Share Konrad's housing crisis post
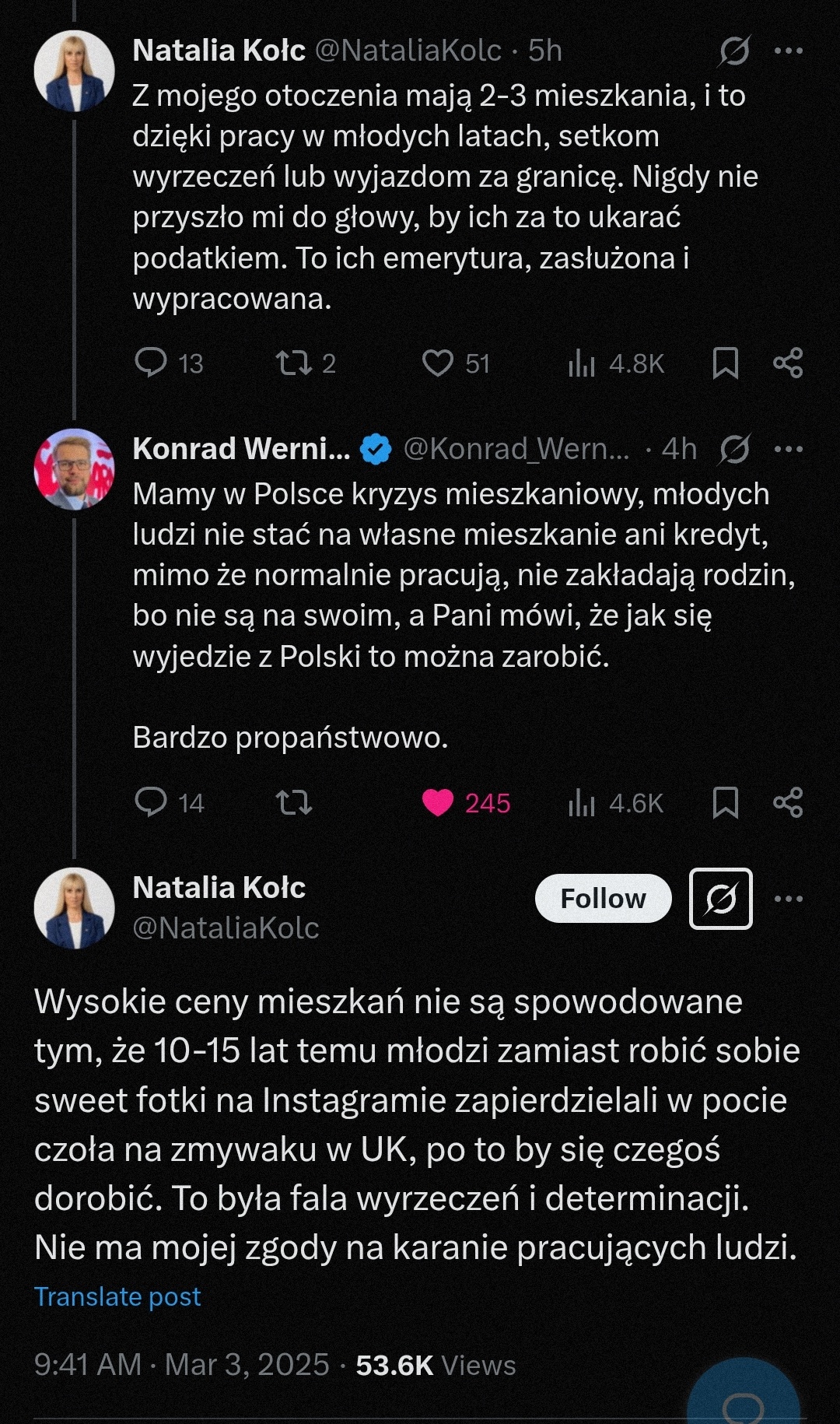 788,801
